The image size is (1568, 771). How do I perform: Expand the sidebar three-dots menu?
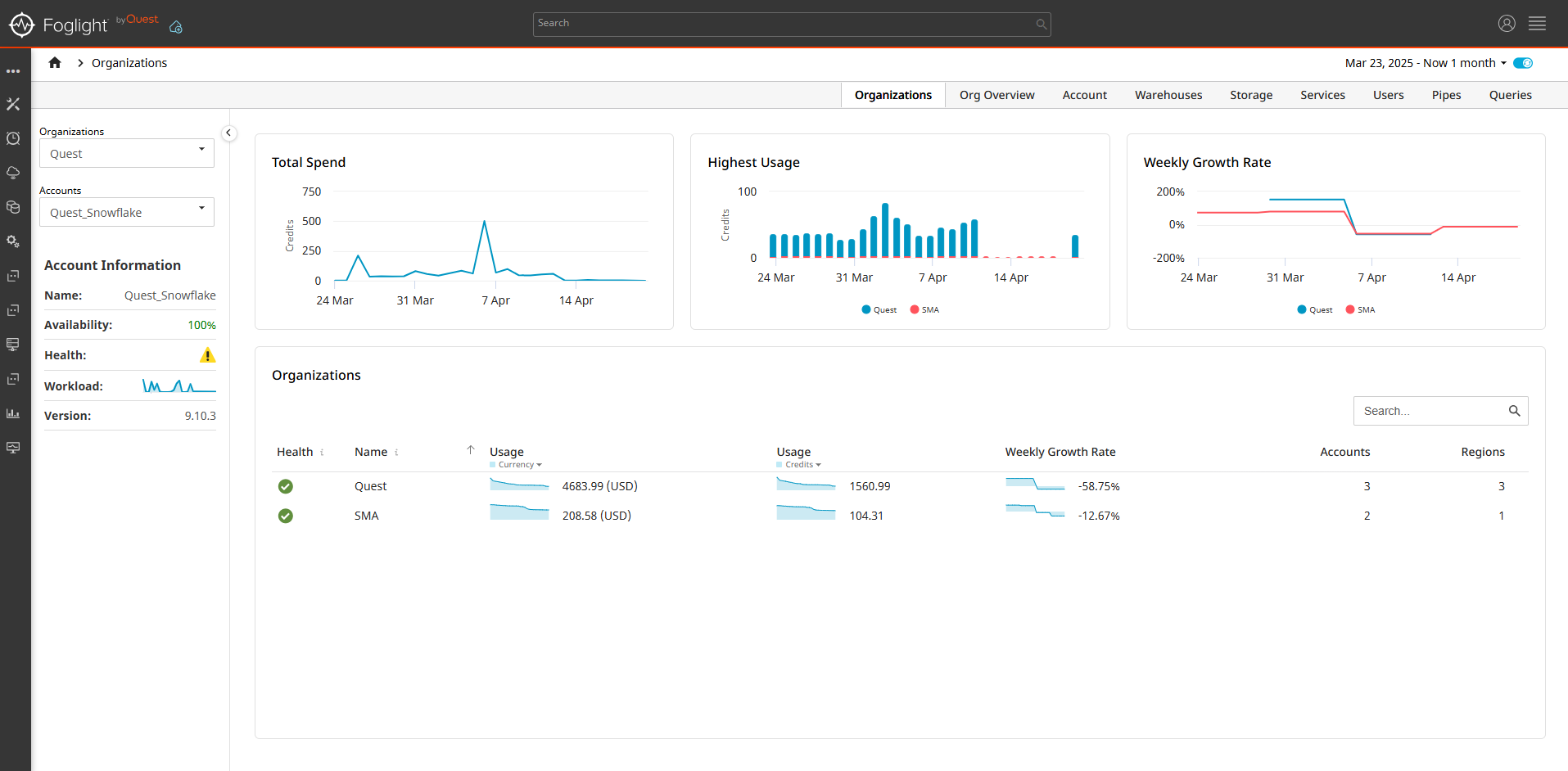13,71
